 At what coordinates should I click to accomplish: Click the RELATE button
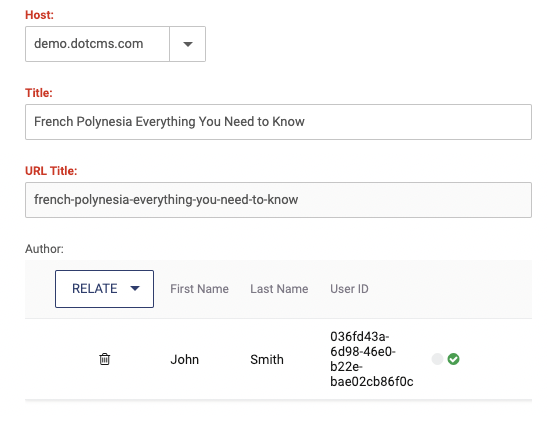point(104,289)
